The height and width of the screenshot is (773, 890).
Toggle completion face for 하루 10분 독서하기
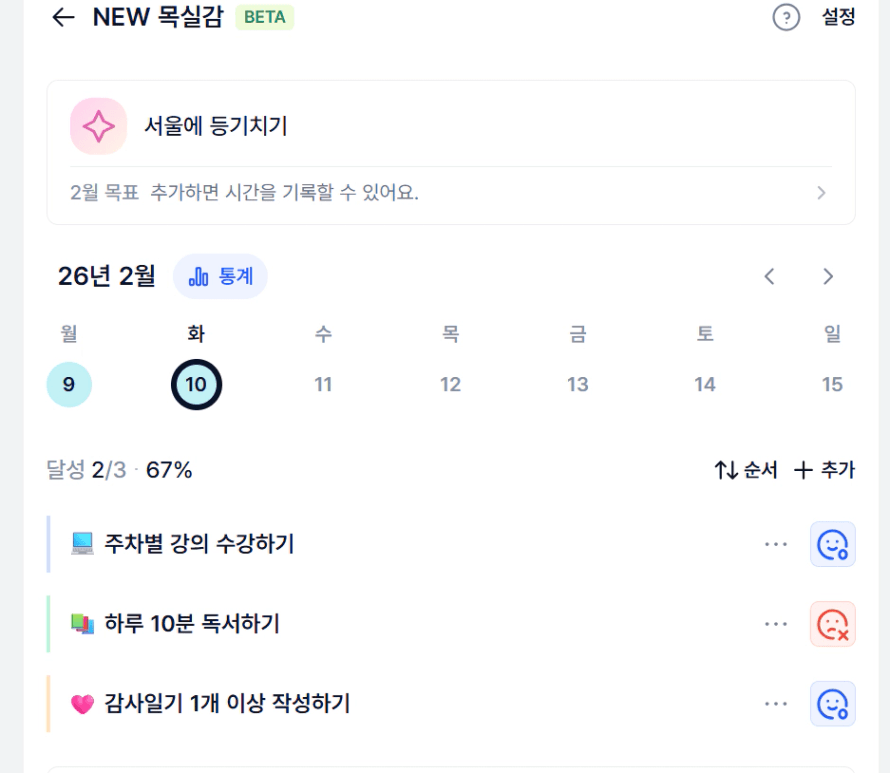pos(832,624)
